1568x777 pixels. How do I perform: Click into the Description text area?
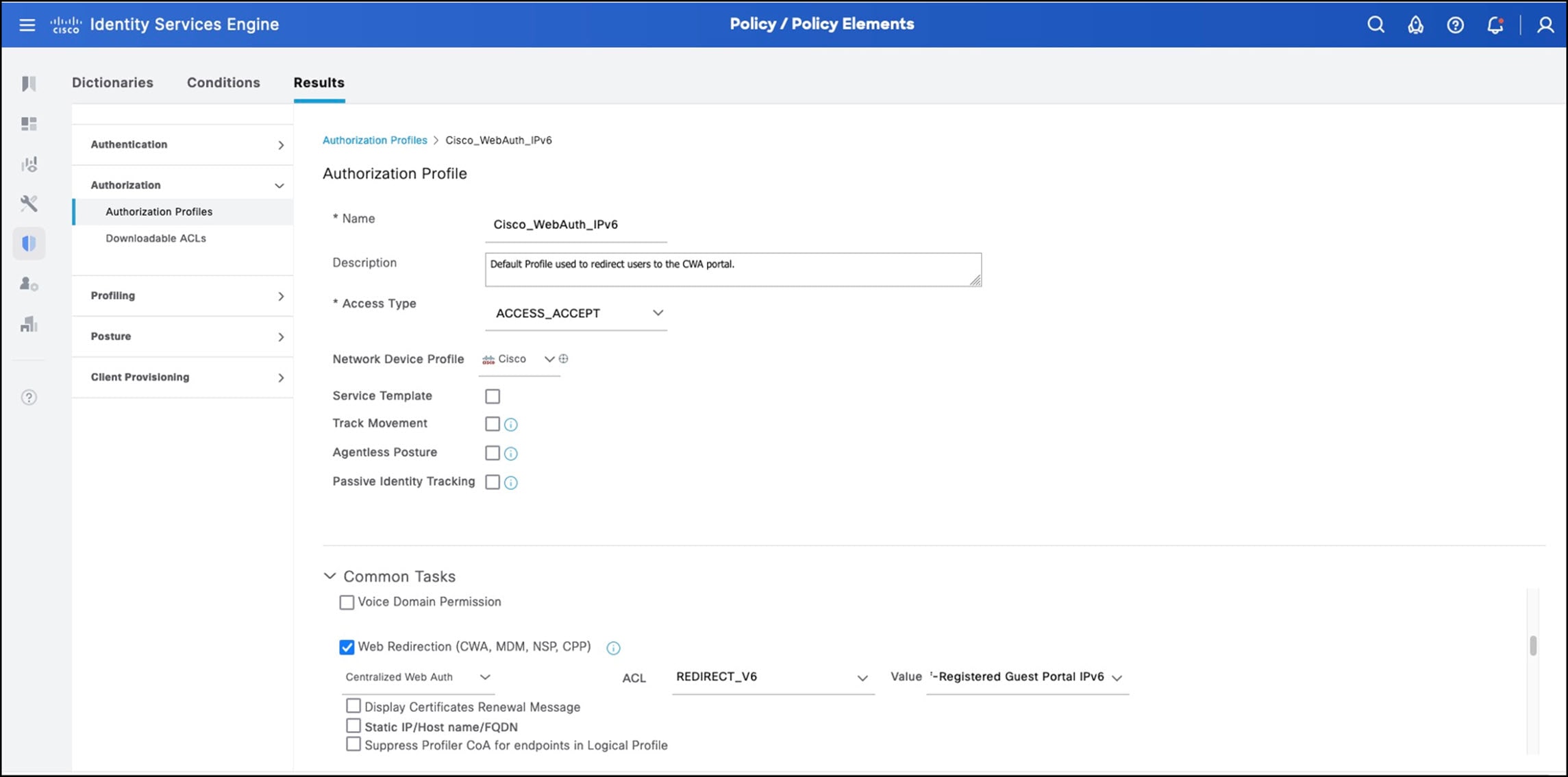point(733,269)
